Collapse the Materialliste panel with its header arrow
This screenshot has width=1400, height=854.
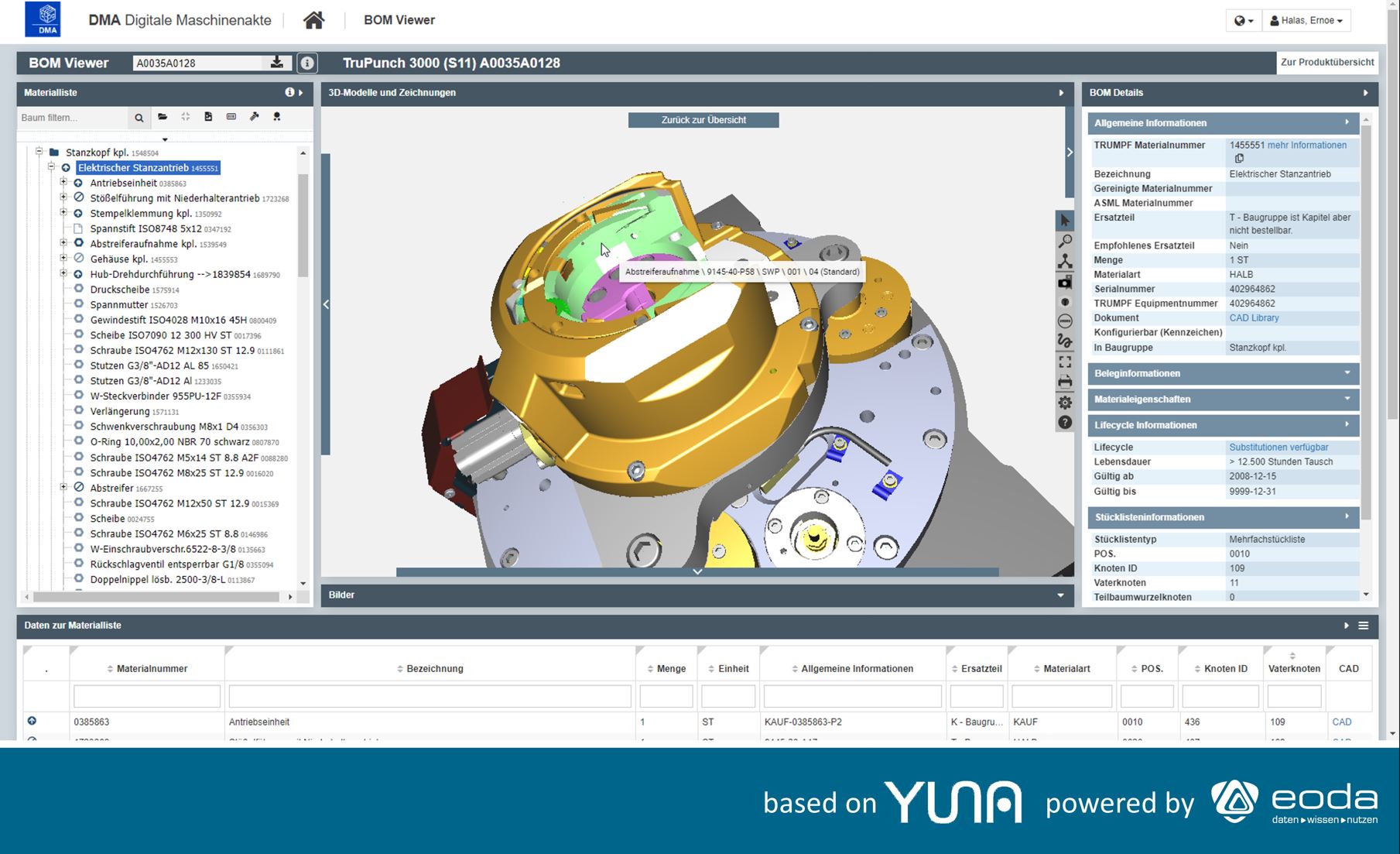click(x=301, y=92)
